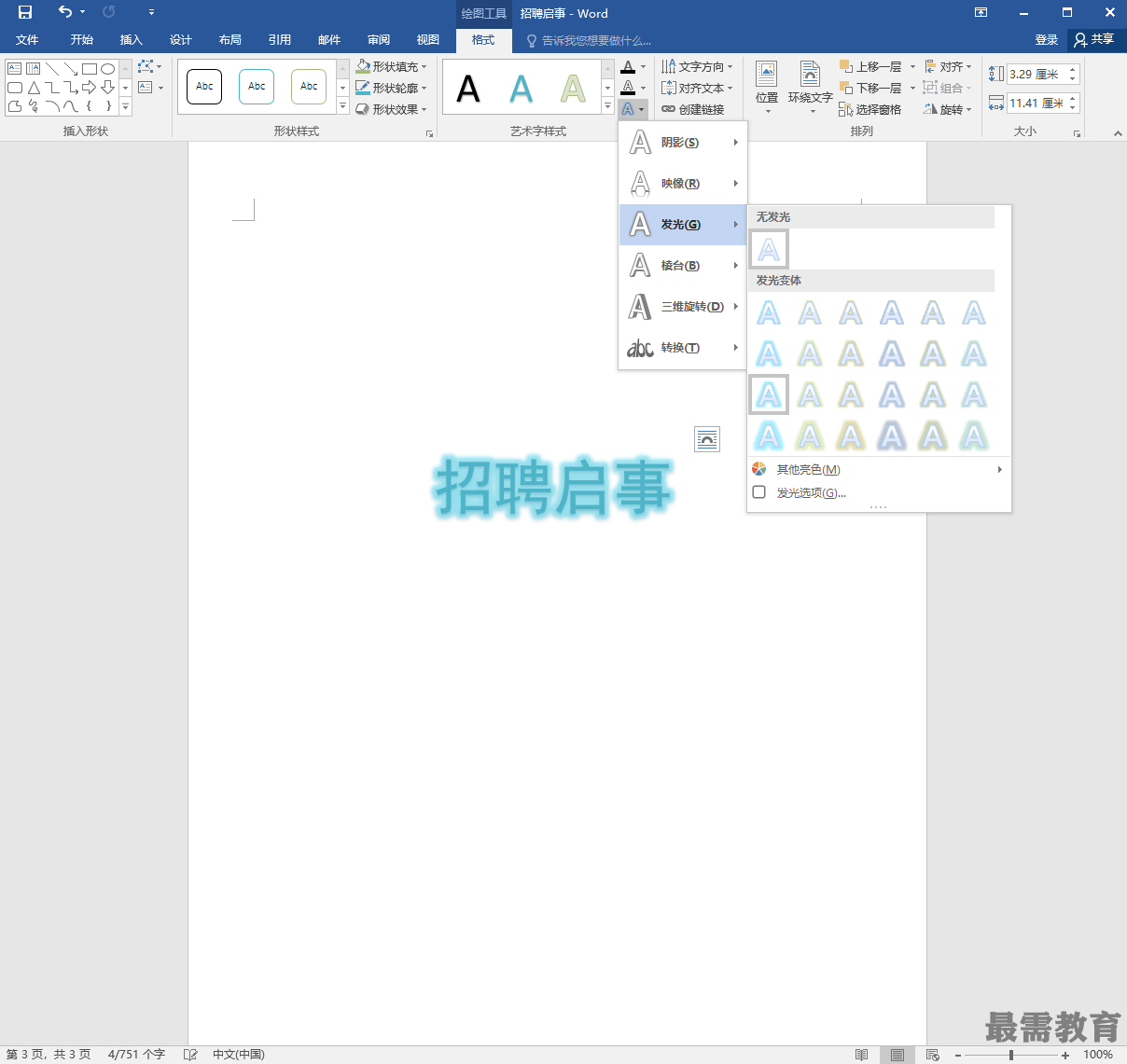Choose the no-glow thumbnail under 无发光
The width and height of the screenshot is (1127, 1064).
769,249
